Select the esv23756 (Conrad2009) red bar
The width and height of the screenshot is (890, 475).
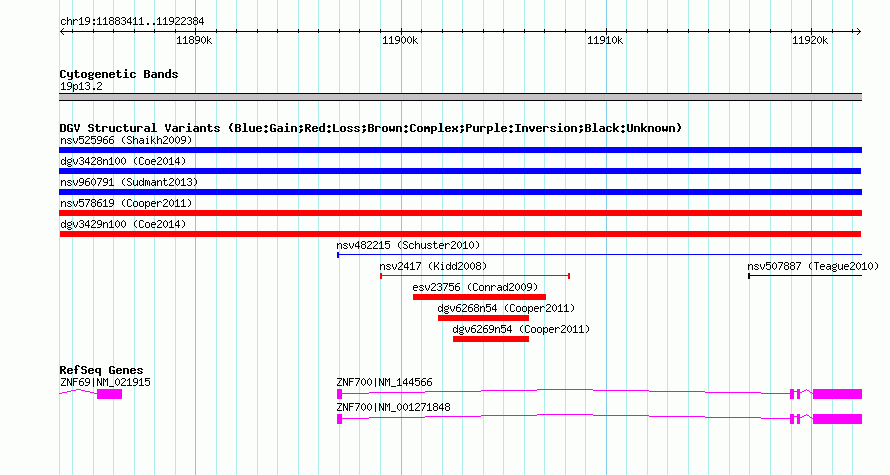pyautogui.click(x=480, y=297)
